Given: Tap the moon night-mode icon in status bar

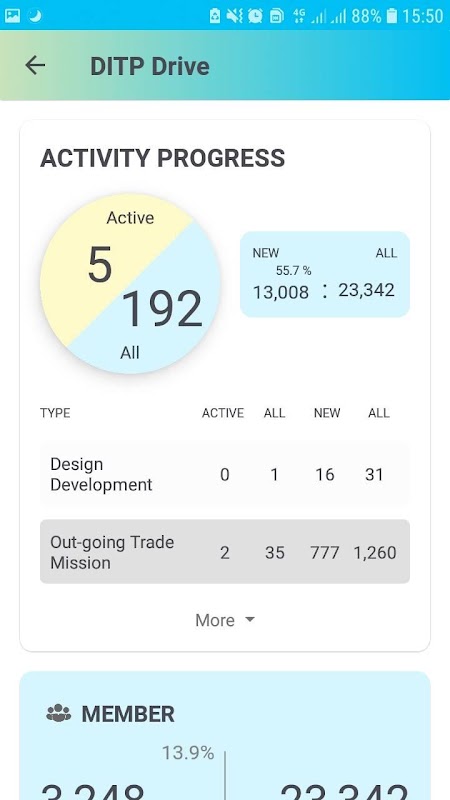Looking at the screenshot, I should 35,16.
